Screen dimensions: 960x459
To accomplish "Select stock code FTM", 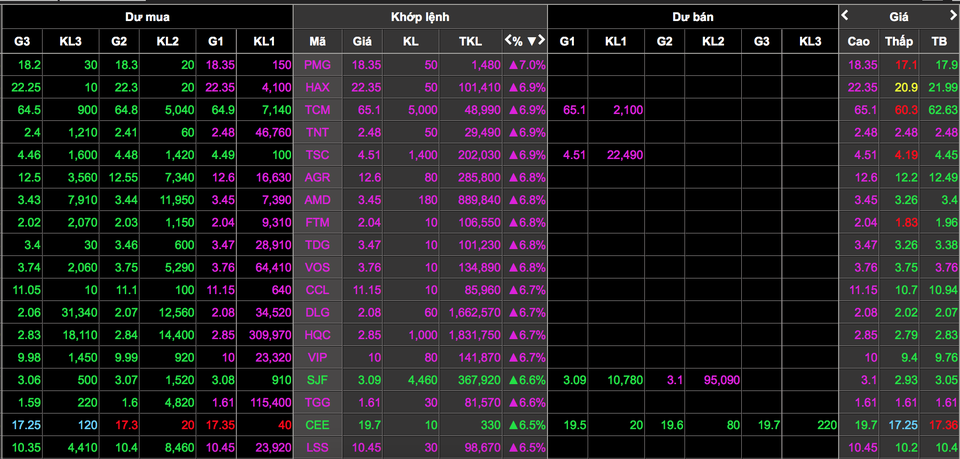I will 318,223.
